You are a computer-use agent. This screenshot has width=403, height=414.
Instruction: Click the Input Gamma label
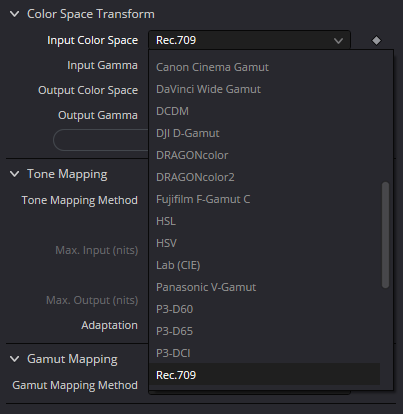tap(102, 65)
